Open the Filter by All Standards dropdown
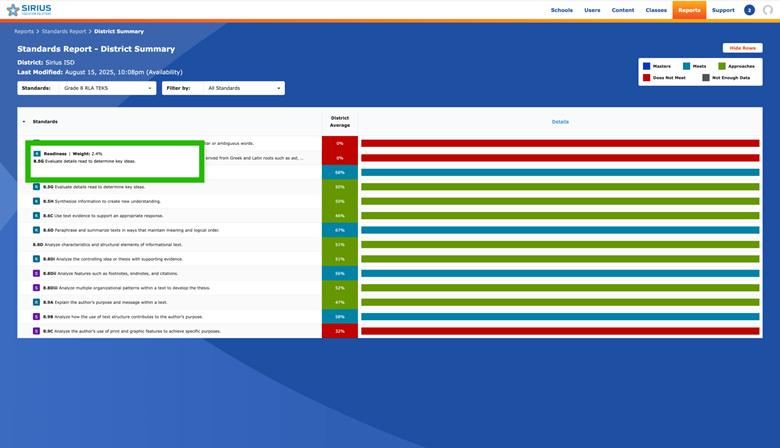Viewport: 780px width, 448px height. (223, 88)
